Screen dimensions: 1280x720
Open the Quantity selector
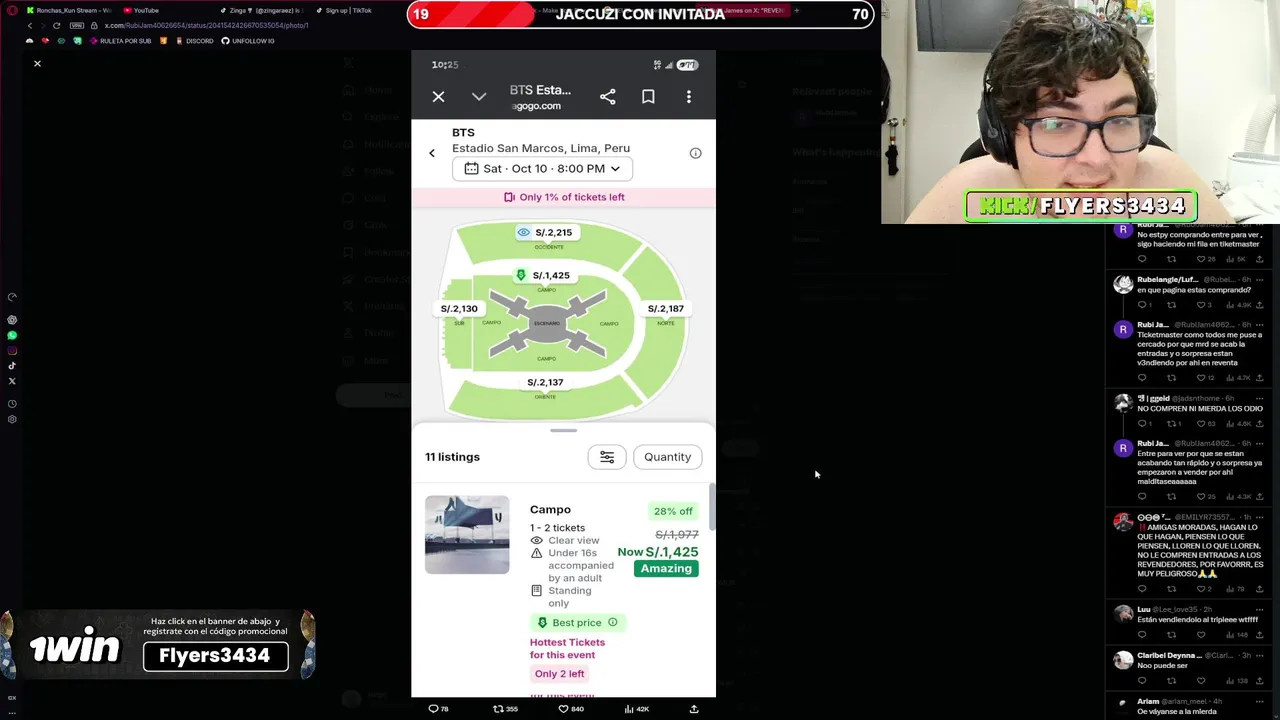667,457
